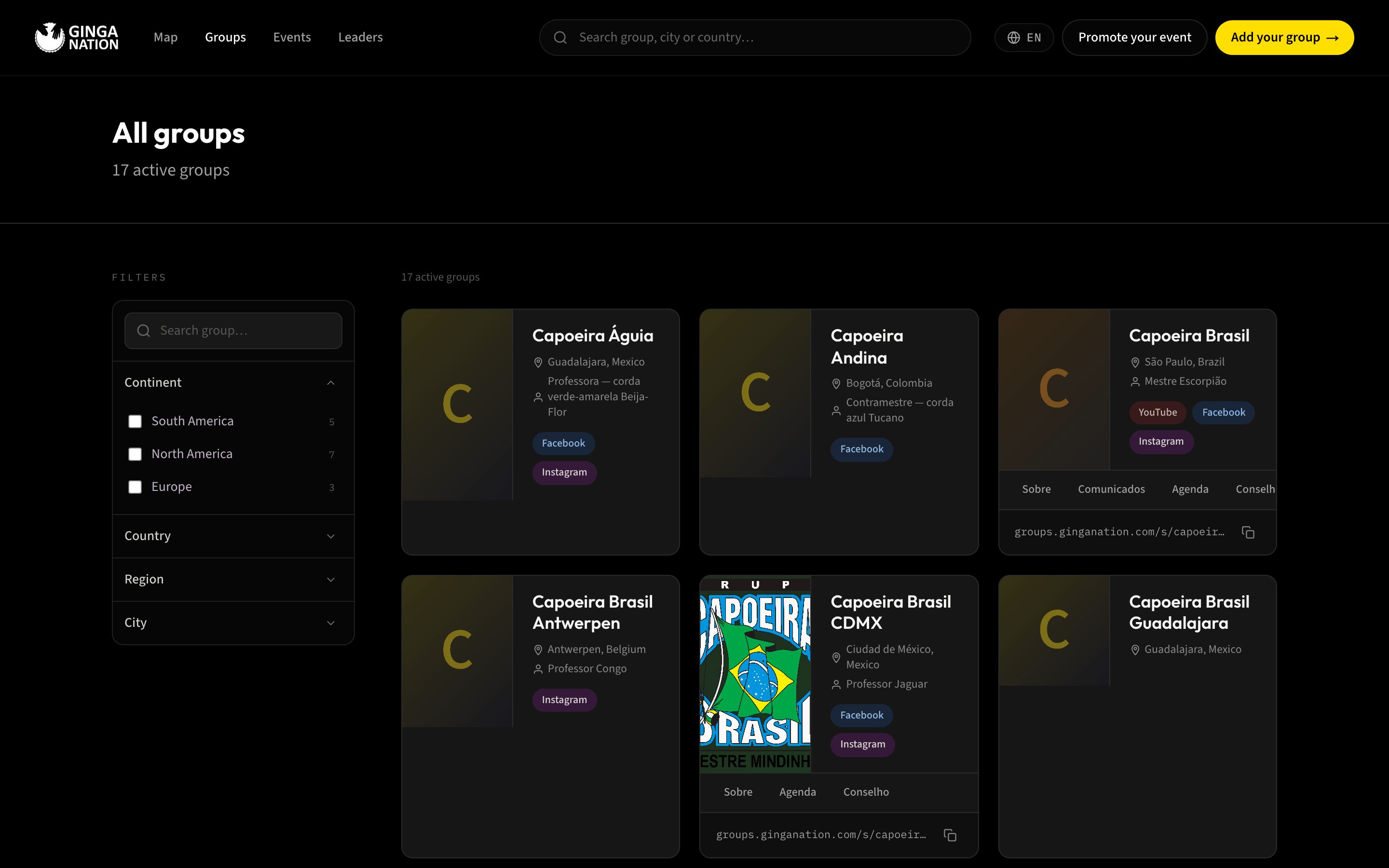Image resolution: width=1389 pixels, height=868 pixels.
Task: Copy Capoeira Brasil group URL icon
Action: [1248, 532]
